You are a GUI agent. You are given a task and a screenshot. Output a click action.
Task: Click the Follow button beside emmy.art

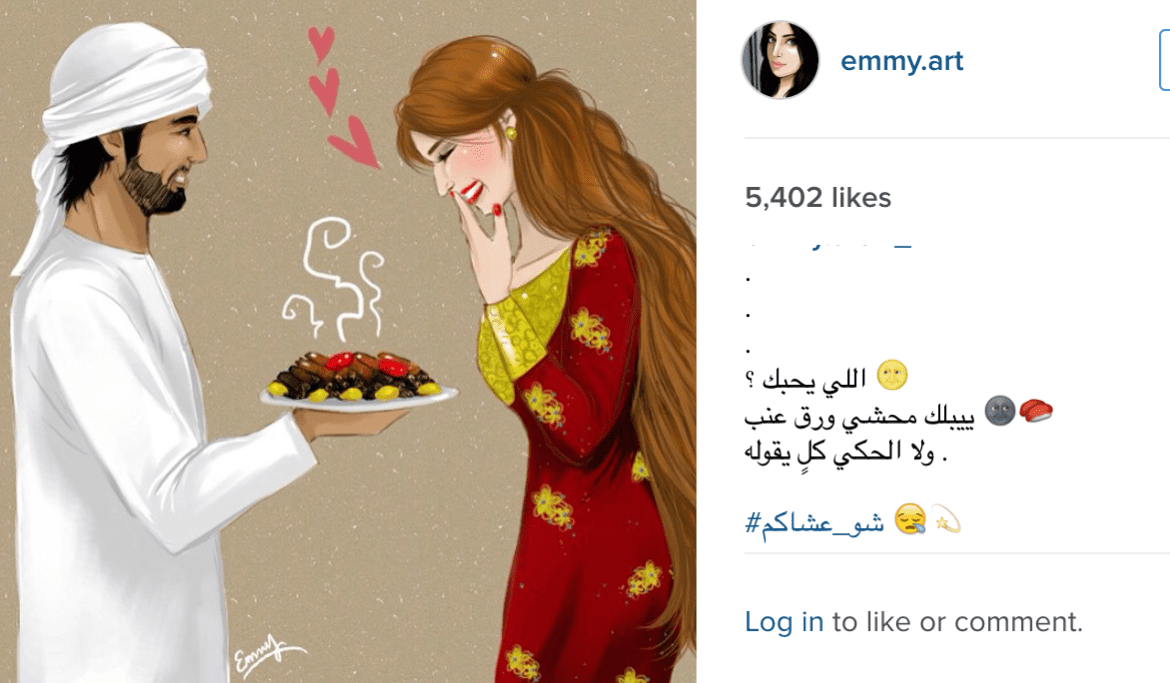coord(1165,60)
